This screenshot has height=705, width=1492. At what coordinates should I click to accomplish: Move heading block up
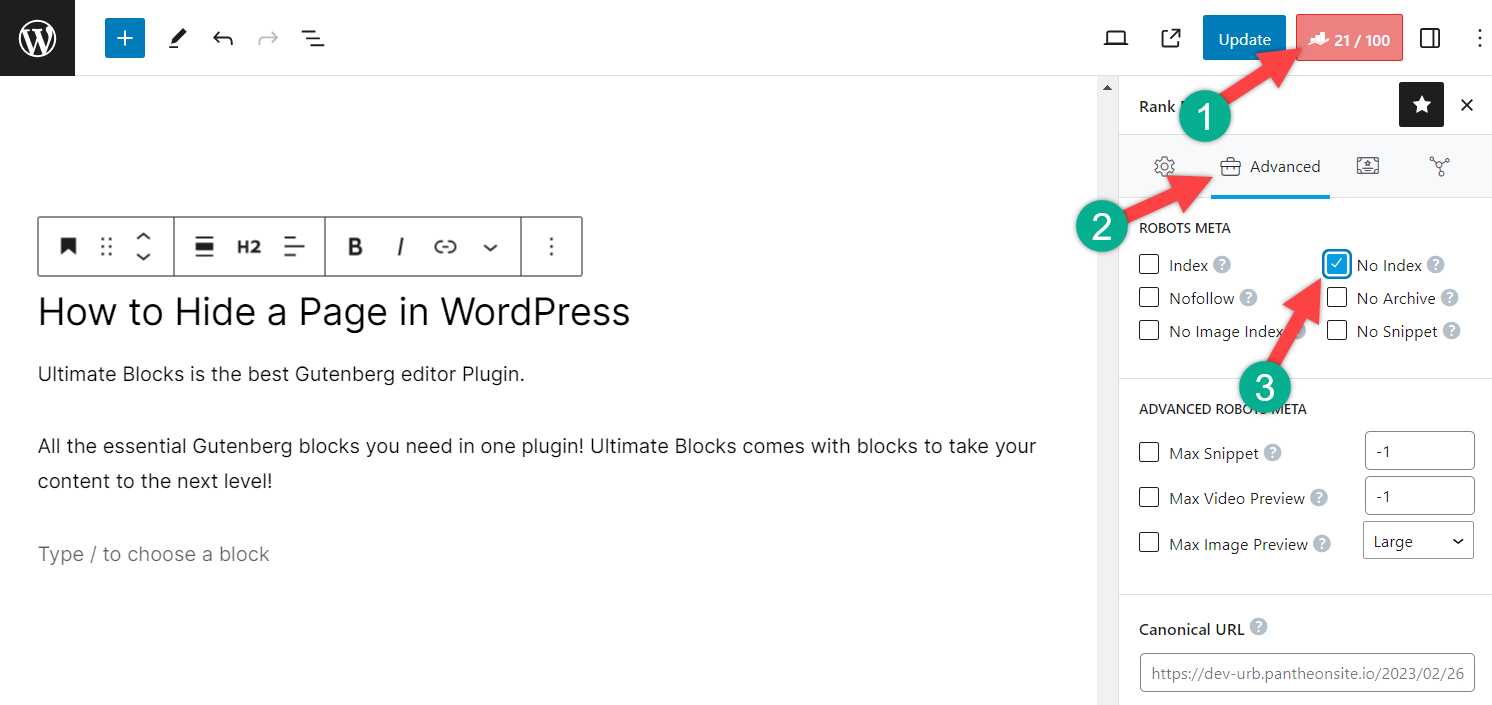coord(143,236)
